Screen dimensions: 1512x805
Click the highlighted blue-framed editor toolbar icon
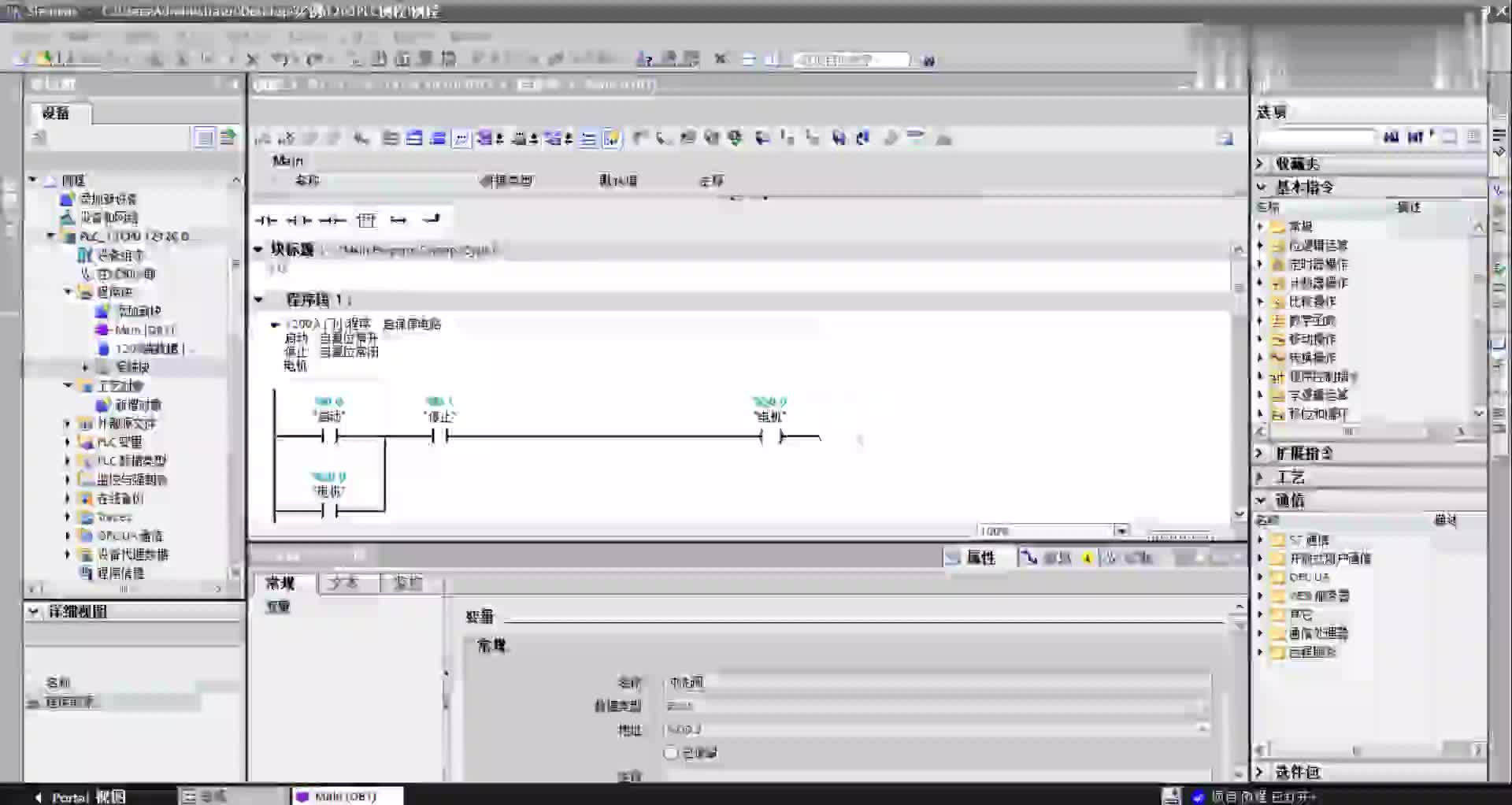[461, 139]
